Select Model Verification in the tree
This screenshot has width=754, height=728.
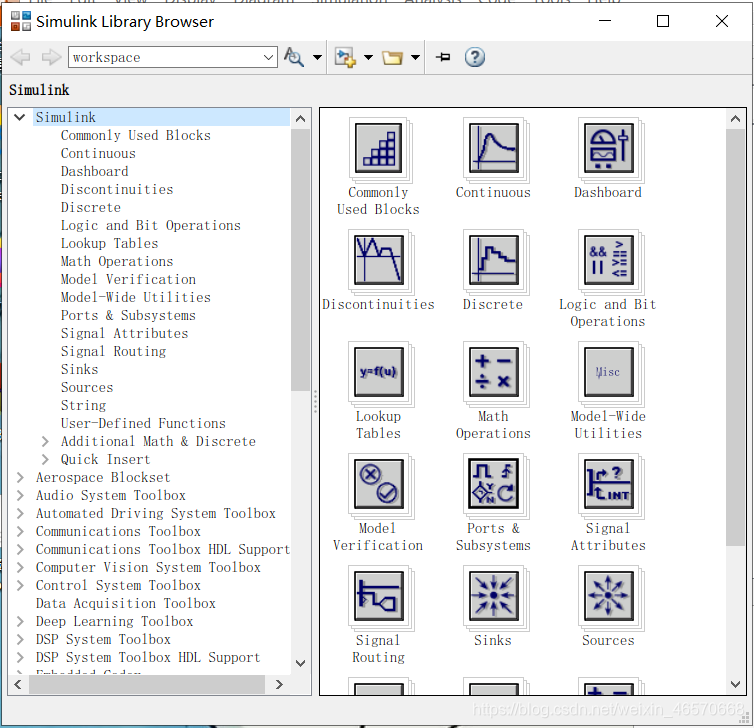pyautogui.click(x=128, y=279)
